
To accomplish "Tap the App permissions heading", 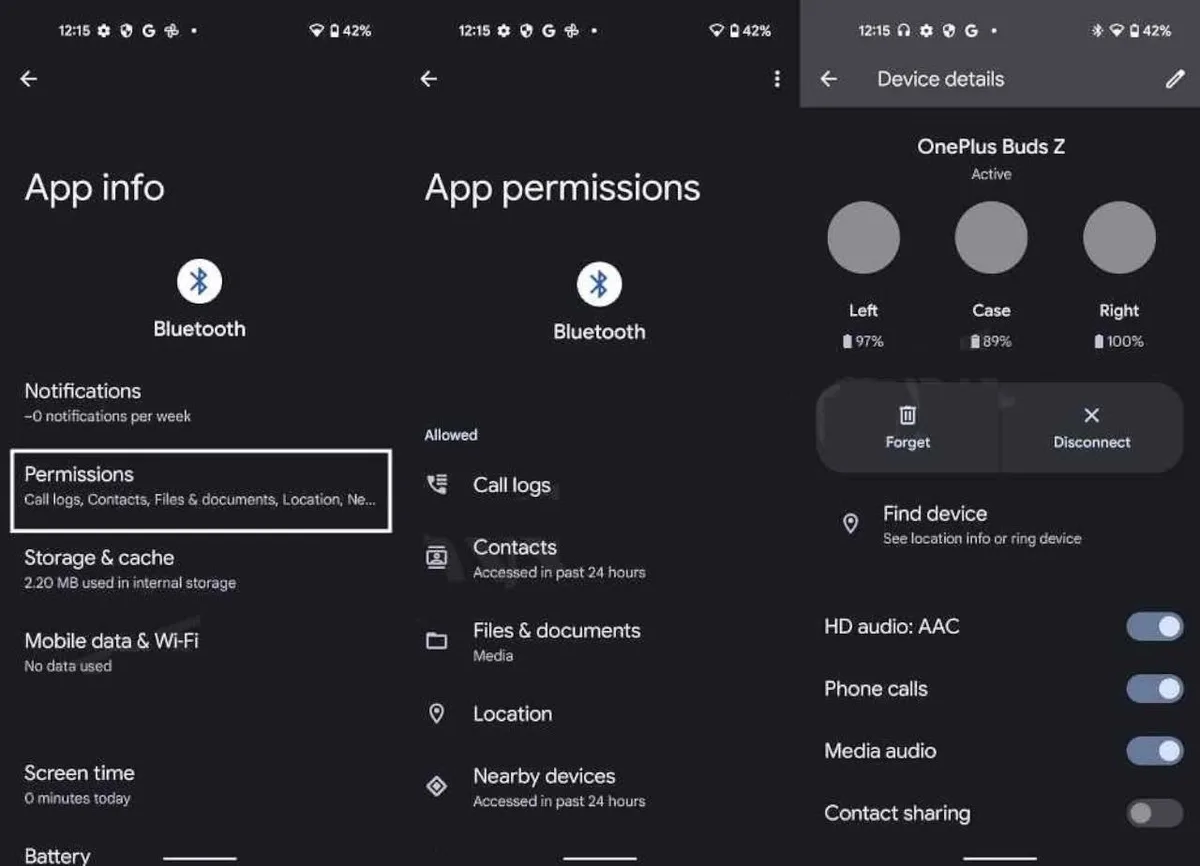I will click(x=562, y=188).
